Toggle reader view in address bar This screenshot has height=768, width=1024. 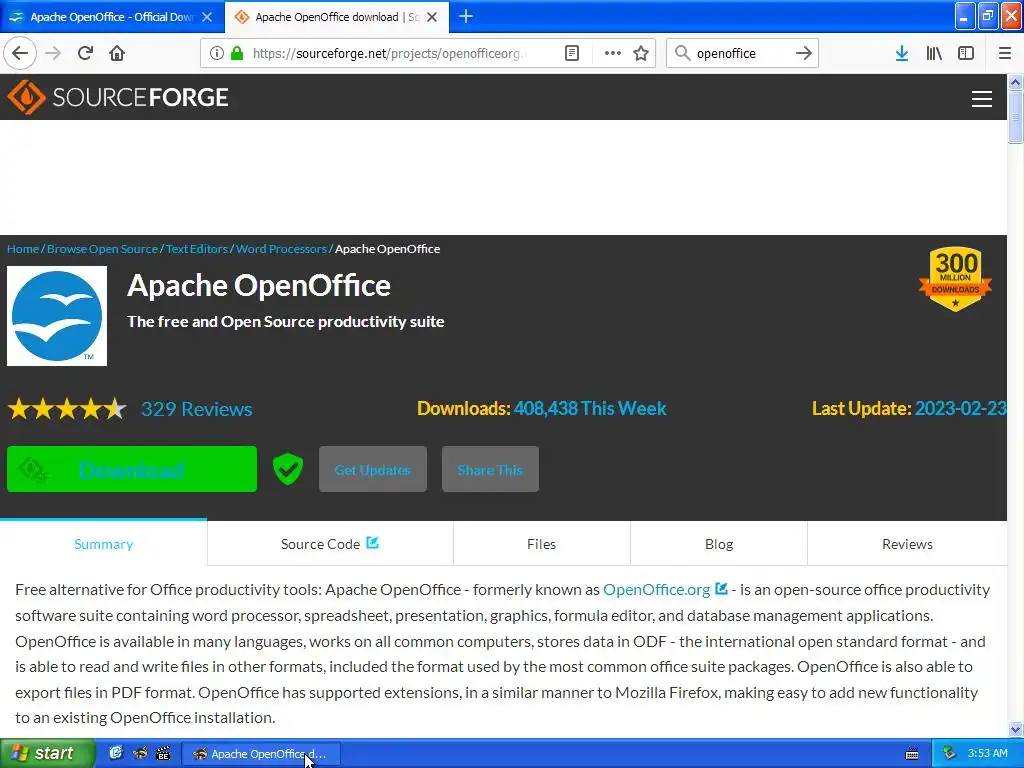[x=571, y=53]
